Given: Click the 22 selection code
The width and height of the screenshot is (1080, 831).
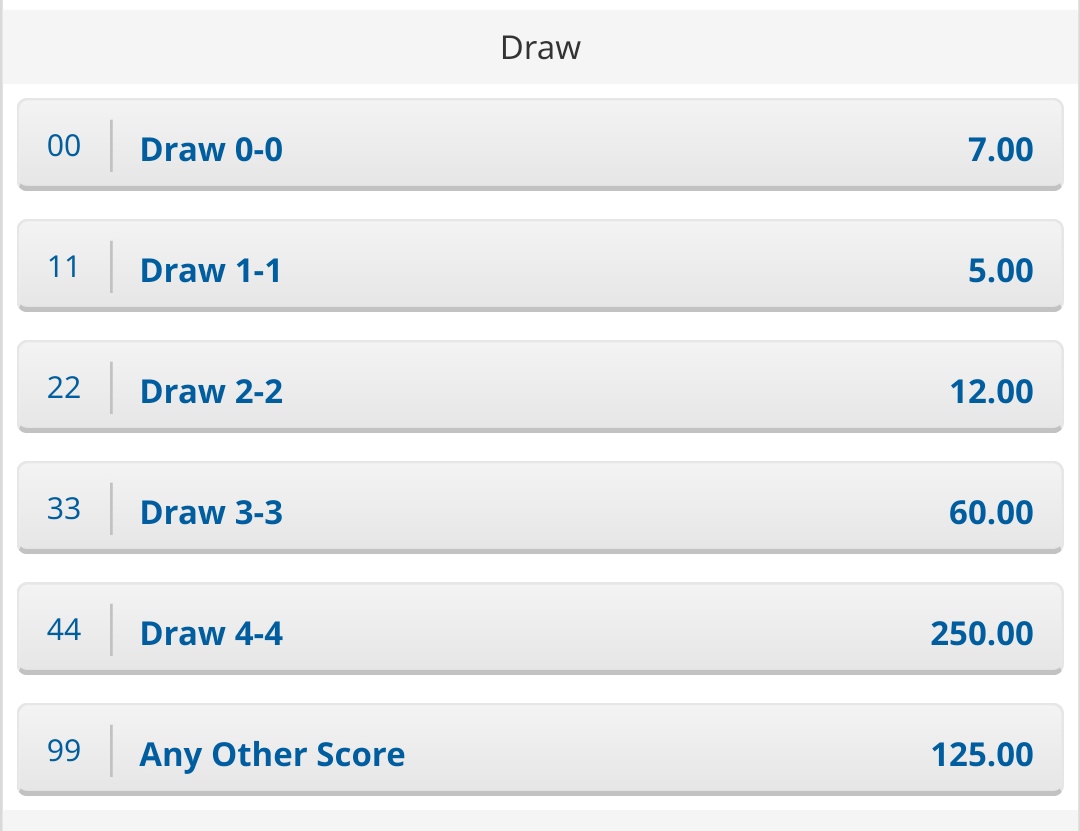Looking at the screenshot, I should coord(64,388).
